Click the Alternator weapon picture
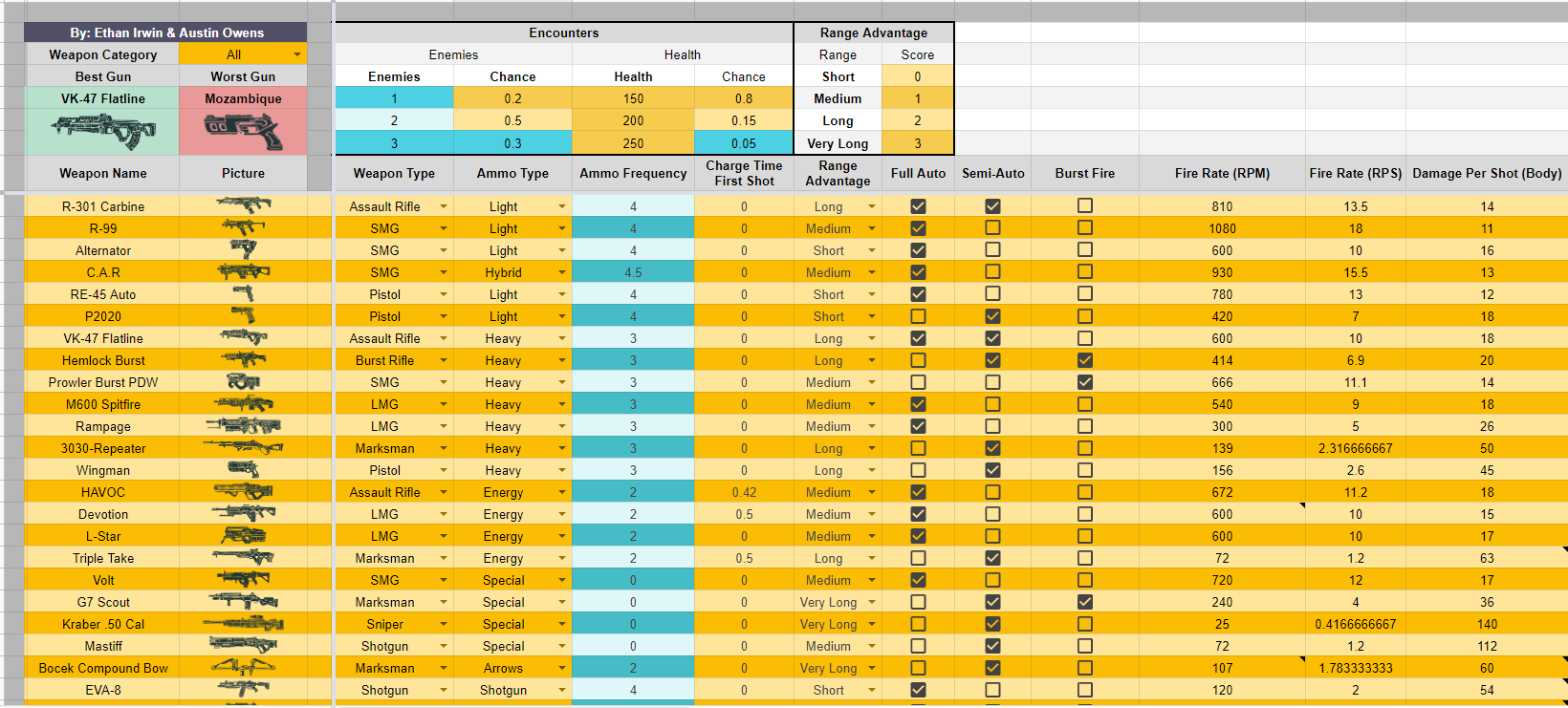The height and width of the screenshot is (708, 1568). point(243,248)
